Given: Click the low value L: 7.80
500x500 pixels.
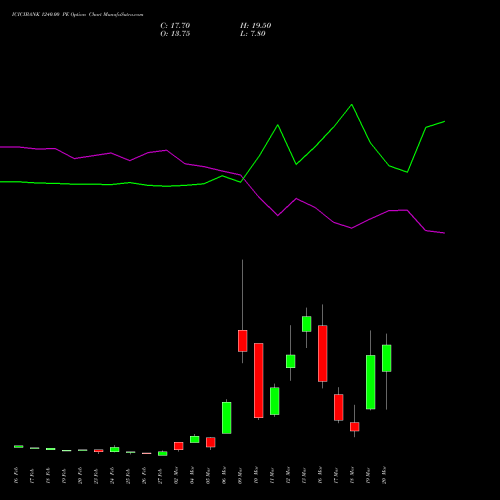Looking at the screenshot, I should (253, 34).
